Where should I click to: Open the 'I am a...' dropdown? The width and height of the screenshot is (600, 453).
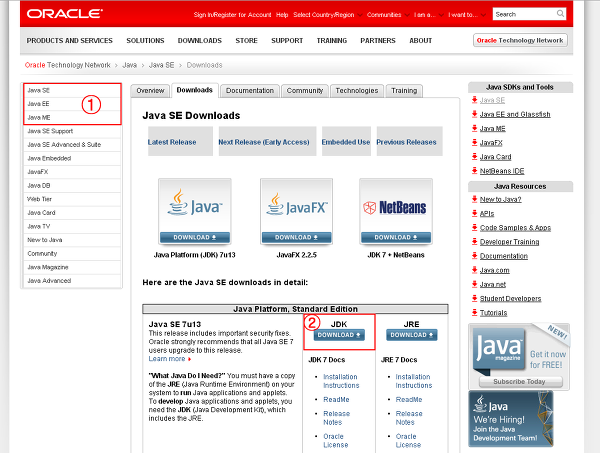click(428, 15)
